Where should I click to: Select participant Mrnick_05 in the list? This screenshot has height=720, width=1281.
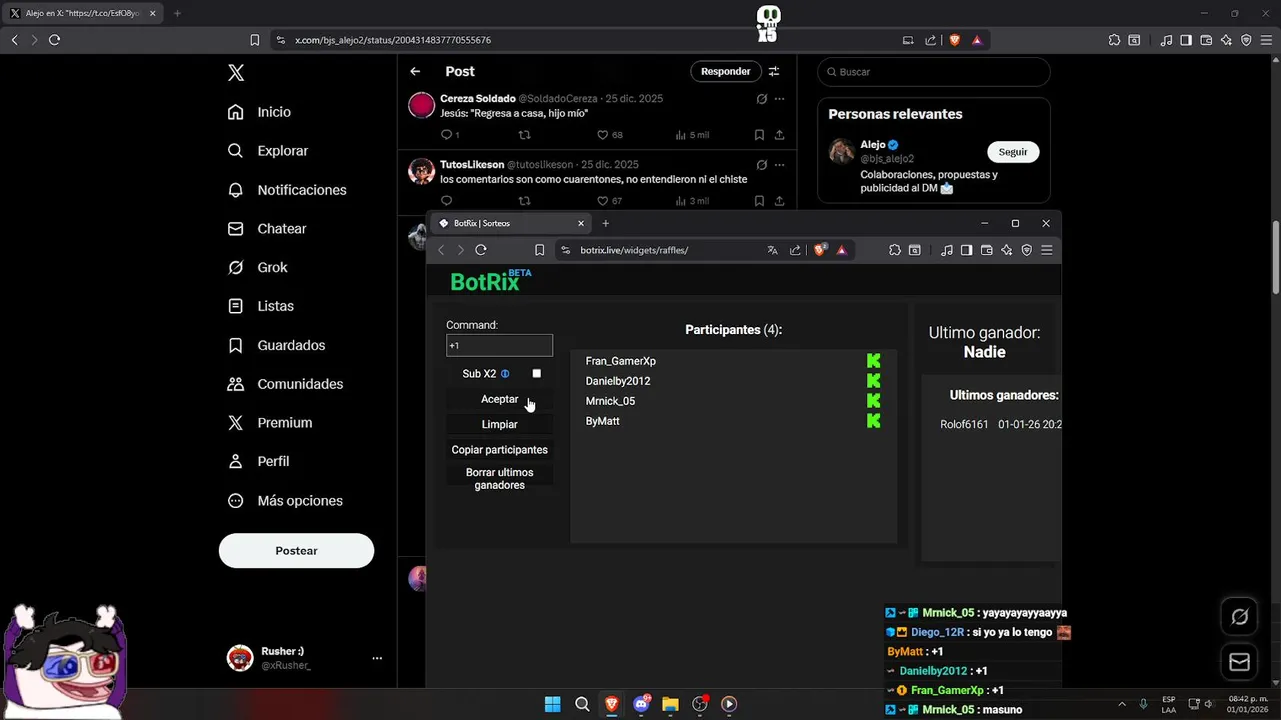click(x=610, y=401)
